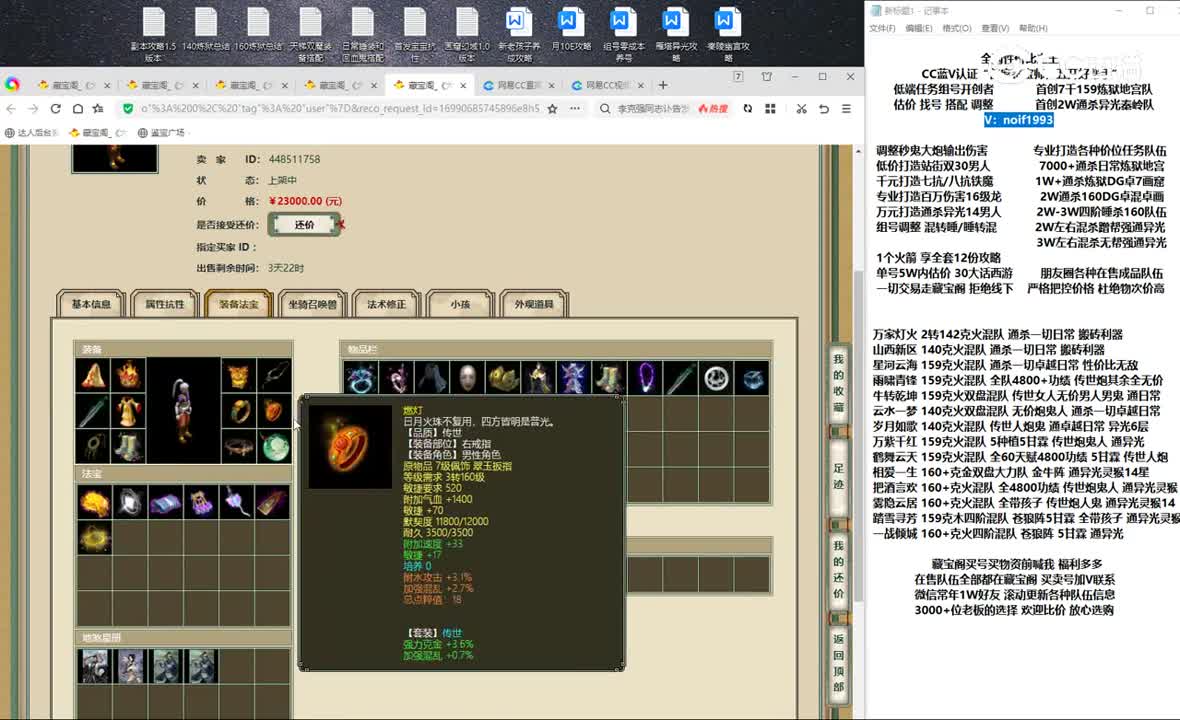Open Notepad 格式(O) menu

(956, 28)
